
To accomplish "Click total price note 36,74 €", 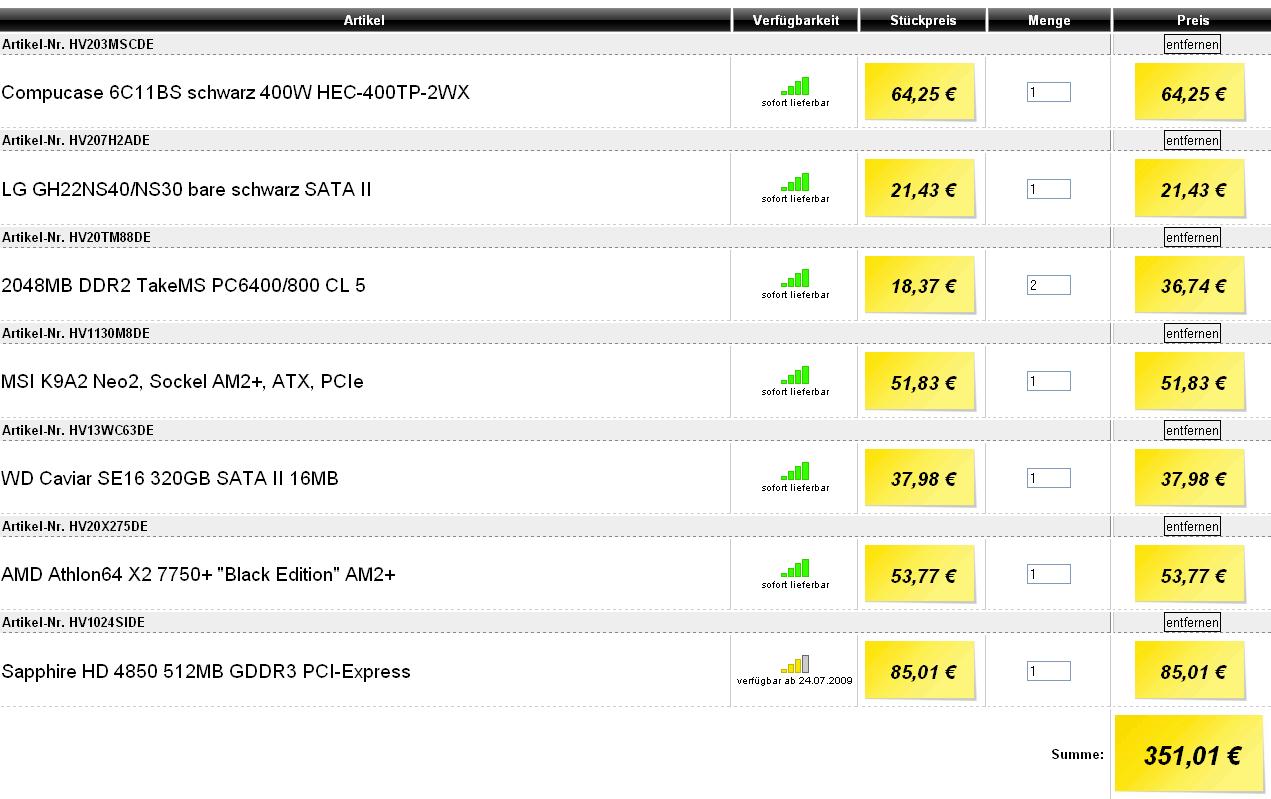I will pyautogui.click(x=1190, y=285).
